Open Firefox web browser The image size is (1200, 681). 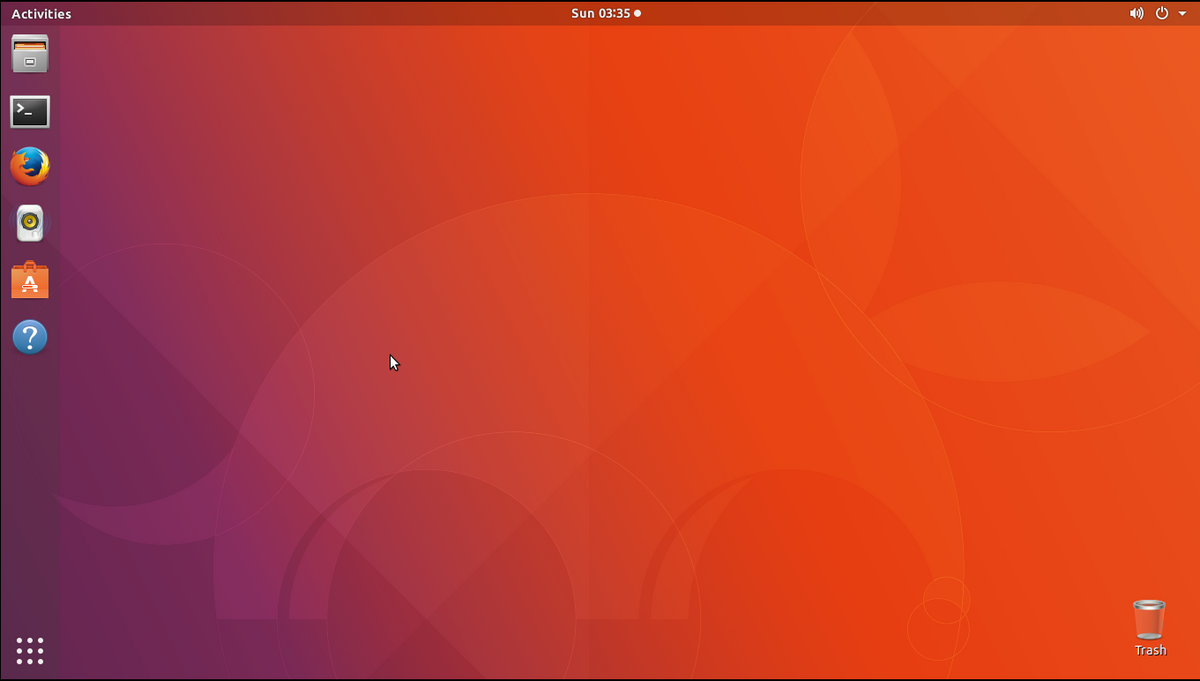(30, 166)
